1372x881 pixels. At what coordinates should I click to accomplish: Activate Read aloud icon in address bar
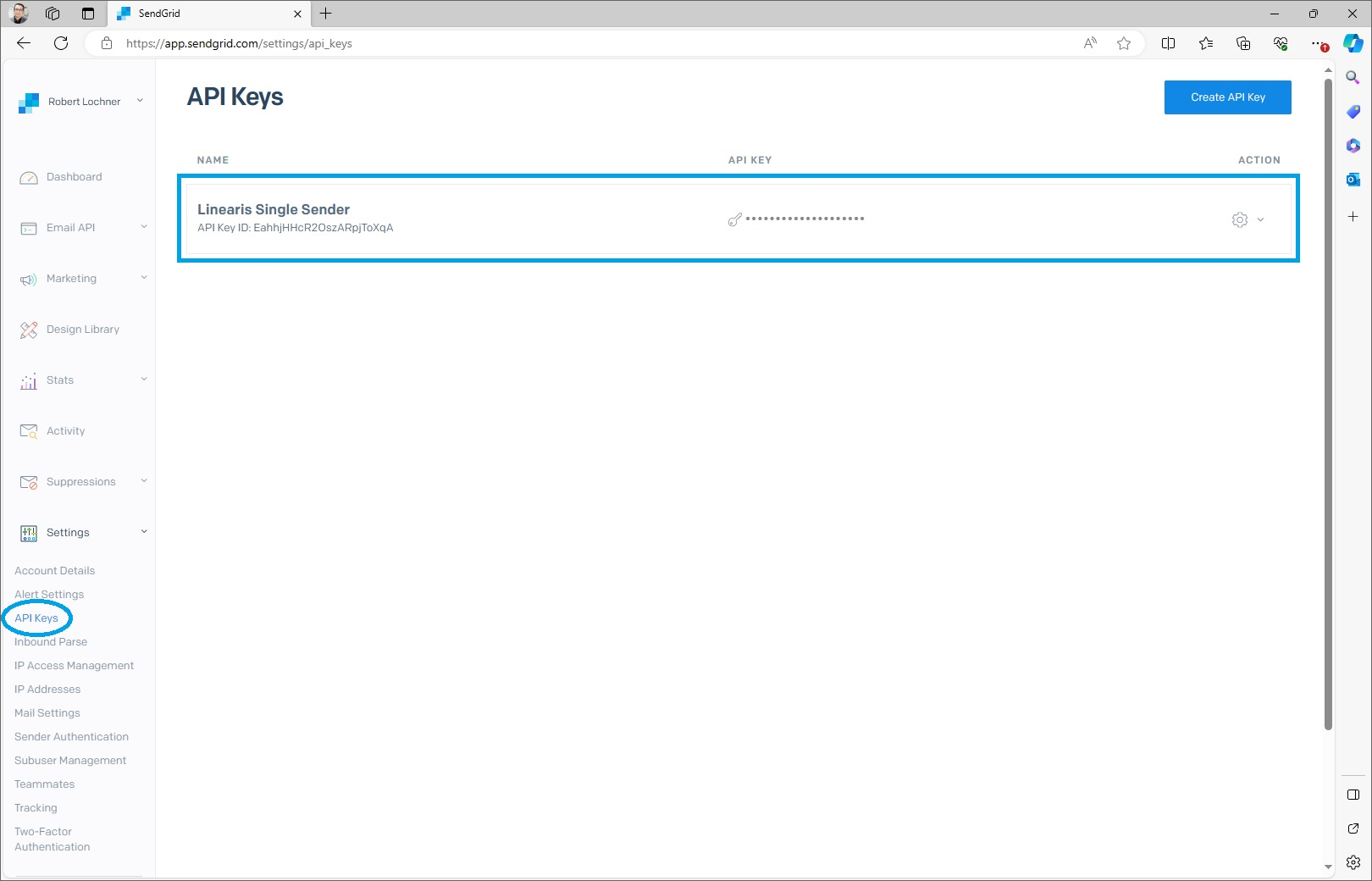(x=1090, y=43)
